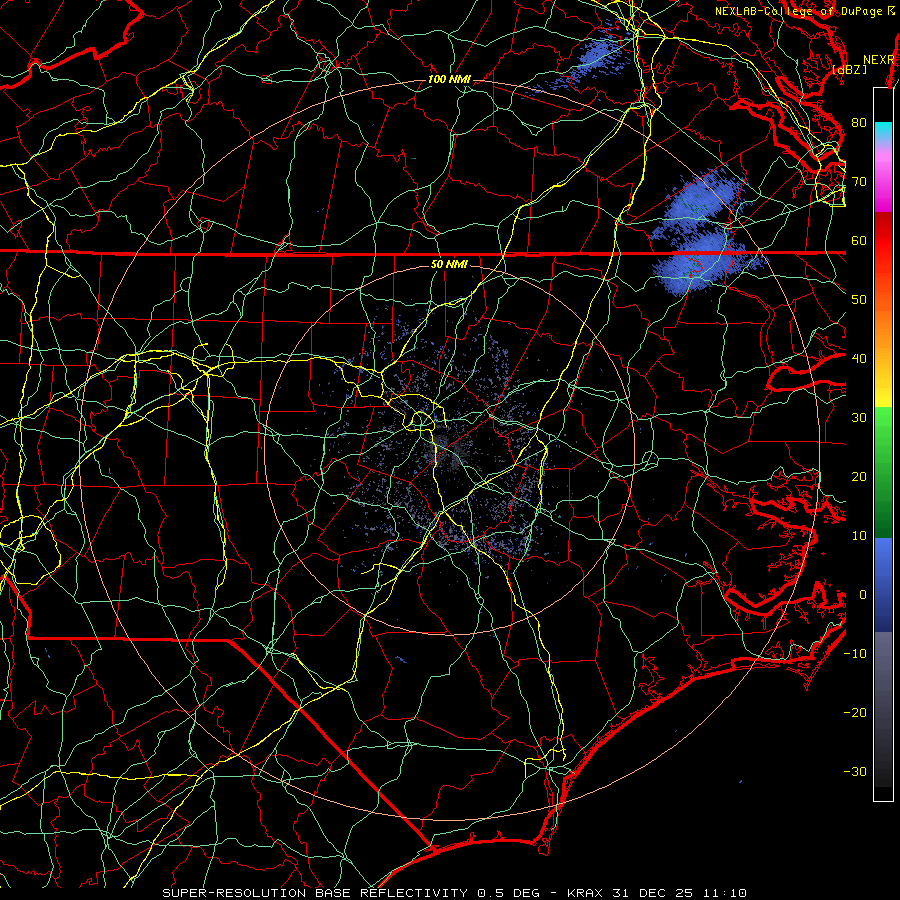Screen dimensions: 900x900
Task: Click the gray clutter at the radar center
Action: [x=450, y=450]
